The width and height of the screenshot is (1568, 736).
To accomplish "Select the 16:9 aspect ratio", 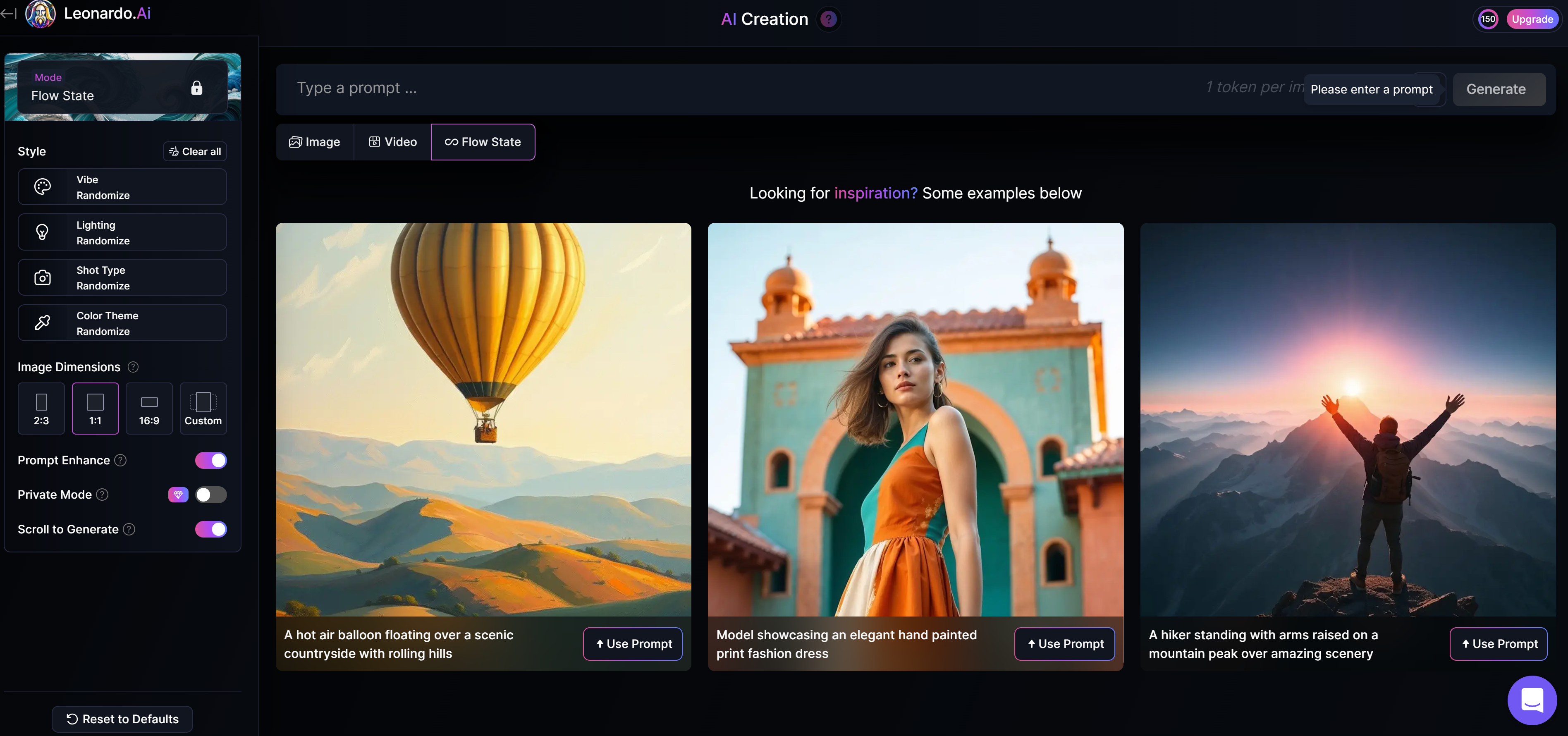I will pyautogui.click(x=149, y=409).
